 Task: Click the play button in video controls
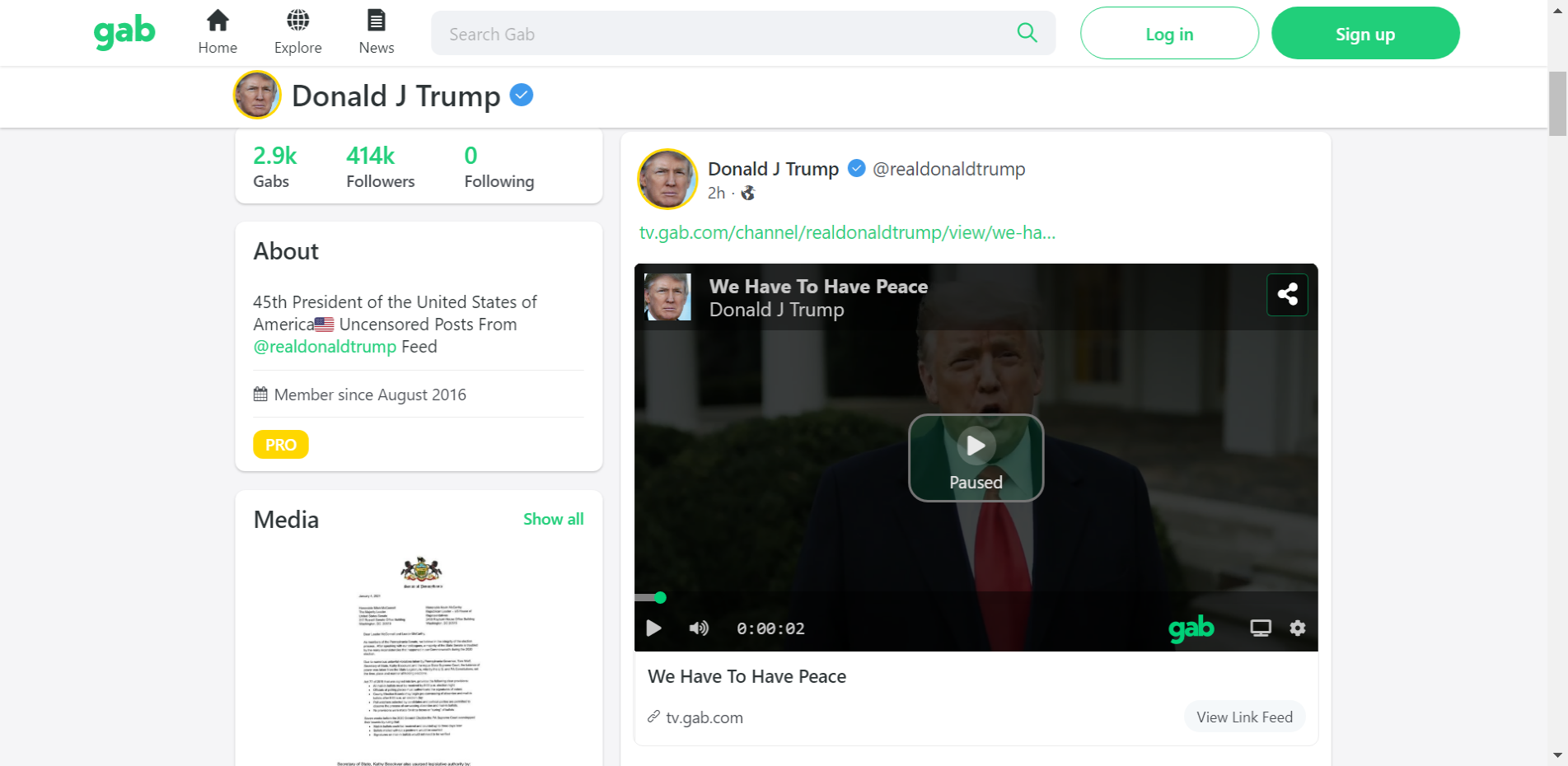click(654, 628)
